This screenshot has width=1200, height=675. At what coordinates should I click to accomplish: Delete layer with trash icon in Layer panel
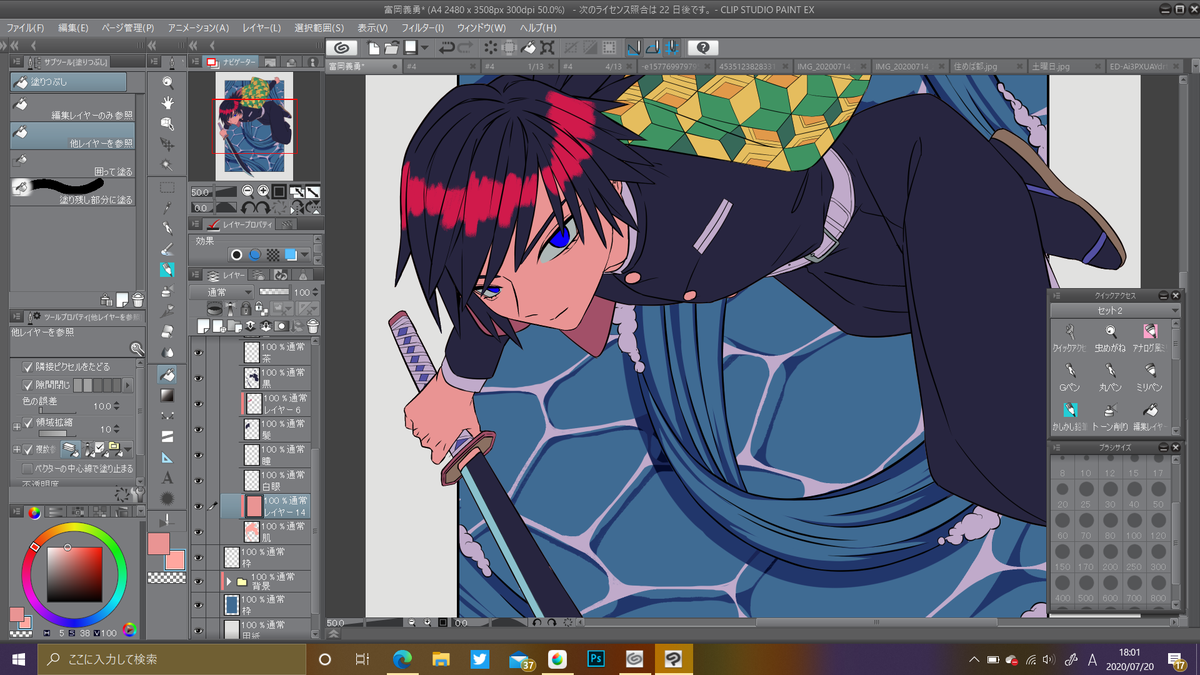(312, 326)
